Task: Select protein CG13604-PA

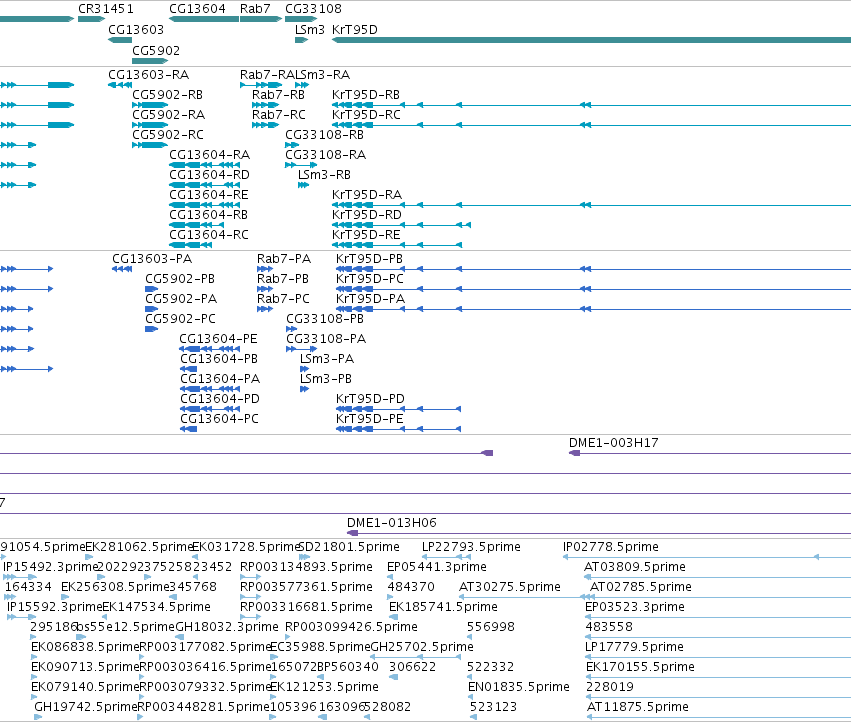Action: [220, 379]
